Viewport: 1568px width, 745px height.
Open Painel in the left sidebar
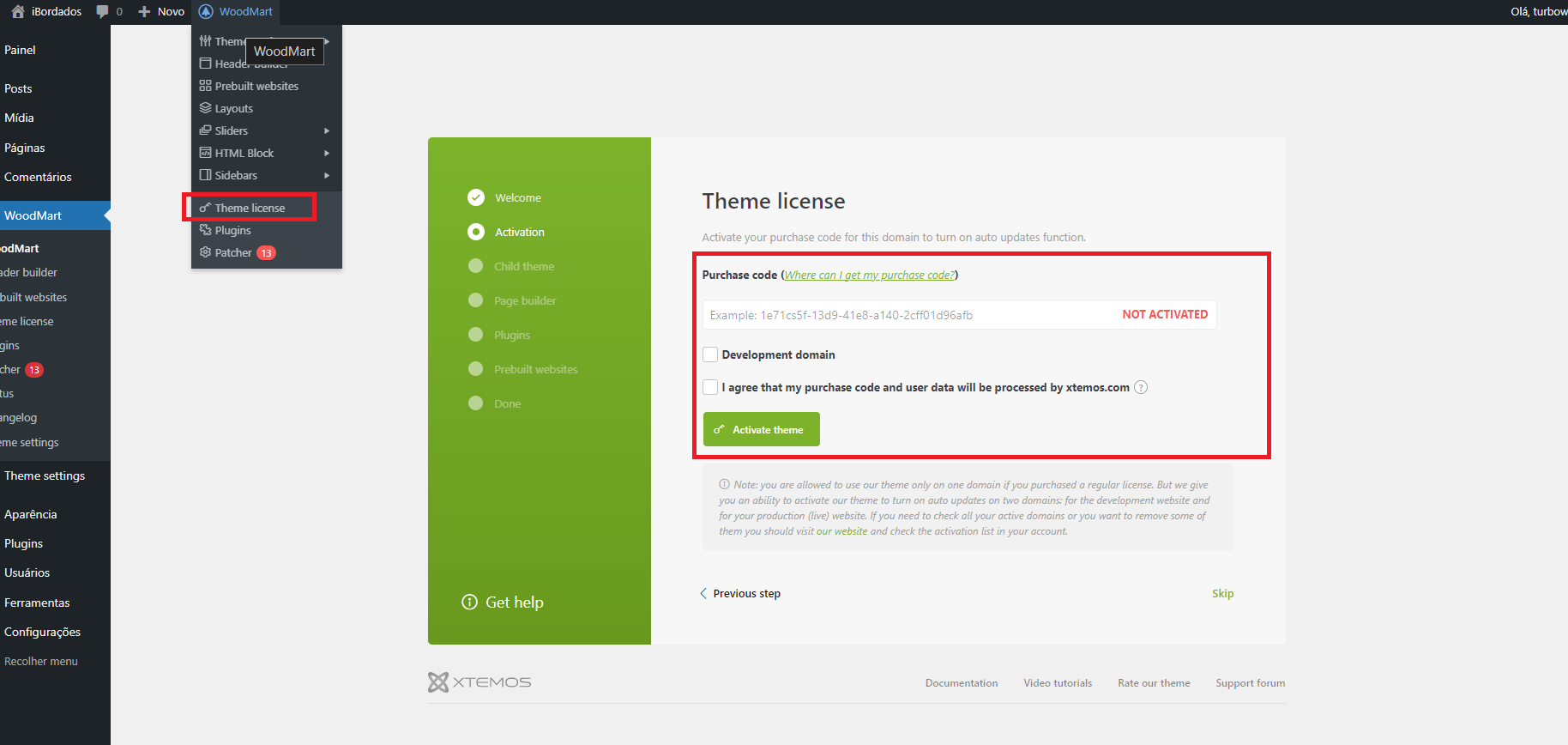coord(20,50)
